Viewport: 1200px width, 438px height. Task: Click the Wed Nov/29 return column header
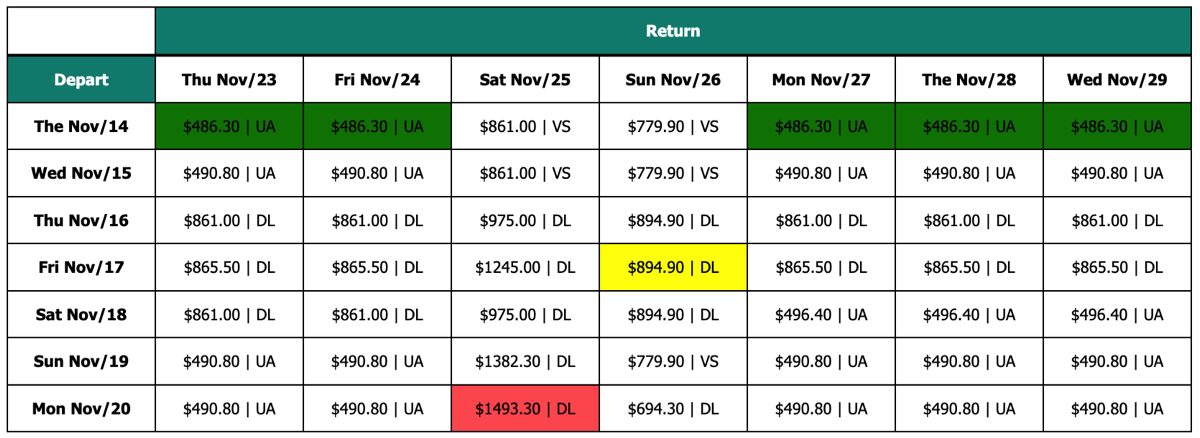(1117, 79)
